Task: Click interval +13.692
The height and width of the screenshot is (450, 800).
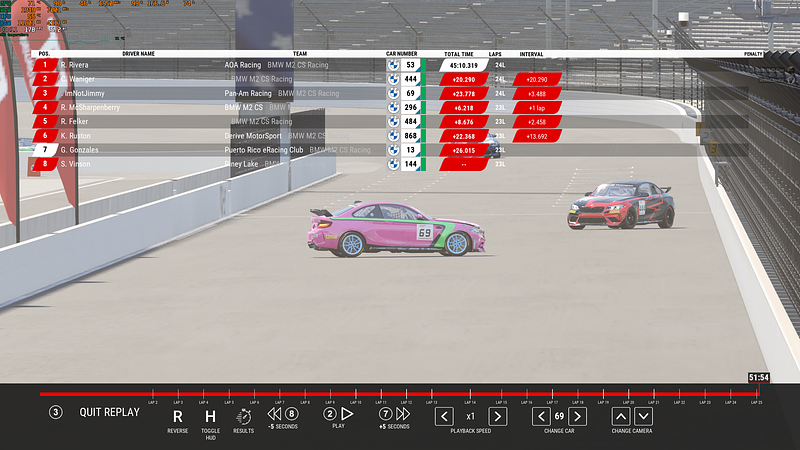Action: point(537,136)
